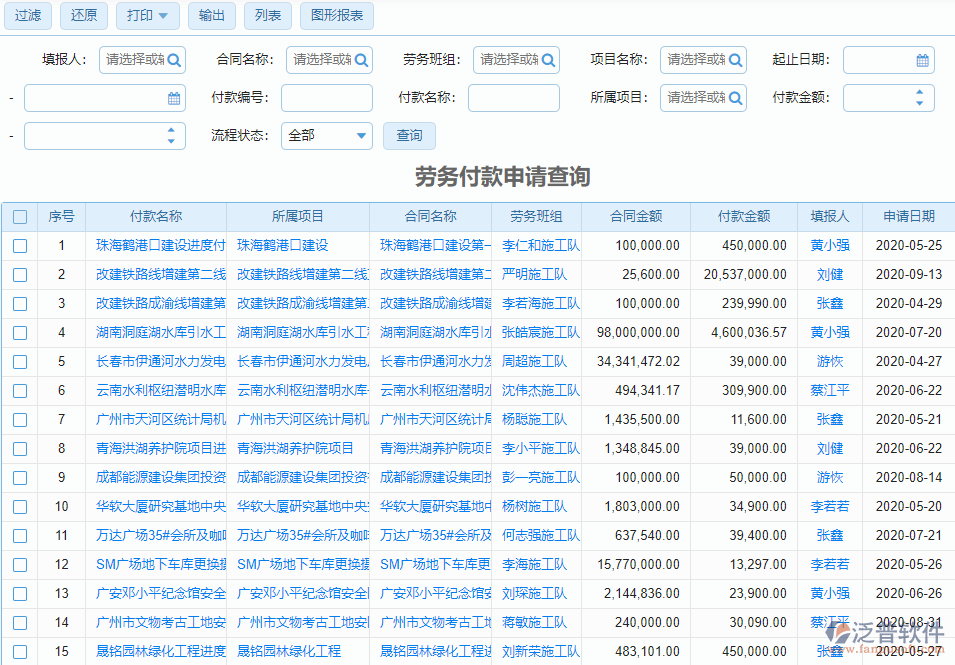Image resolution: width=955 pixels, height=665 pixels.
Task: Expand the 打印 dropdown arrow
Action: (163, 16)
